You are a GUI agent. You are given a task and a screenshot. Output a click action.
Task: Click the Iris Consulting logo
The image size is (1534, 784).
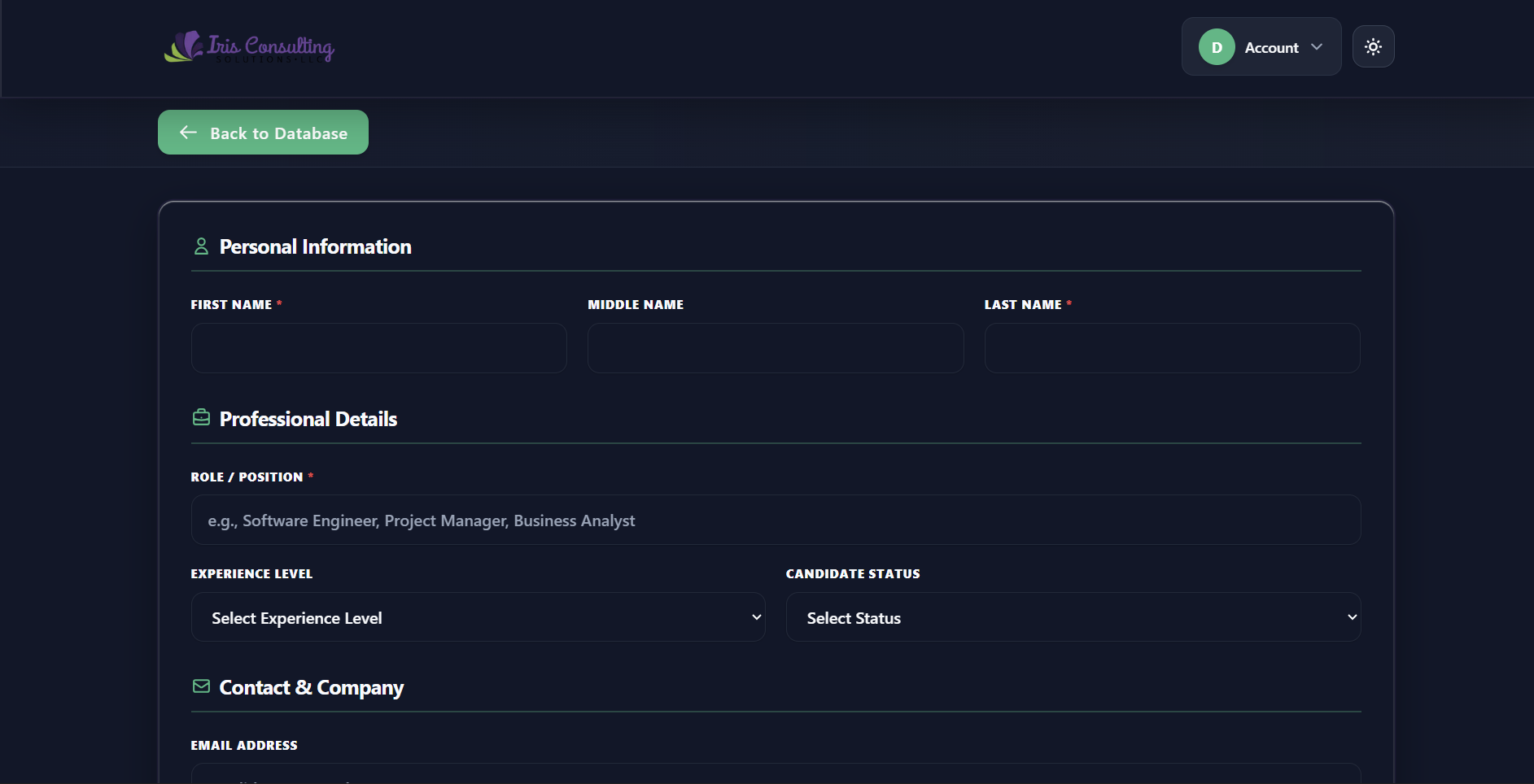[249, 47]
